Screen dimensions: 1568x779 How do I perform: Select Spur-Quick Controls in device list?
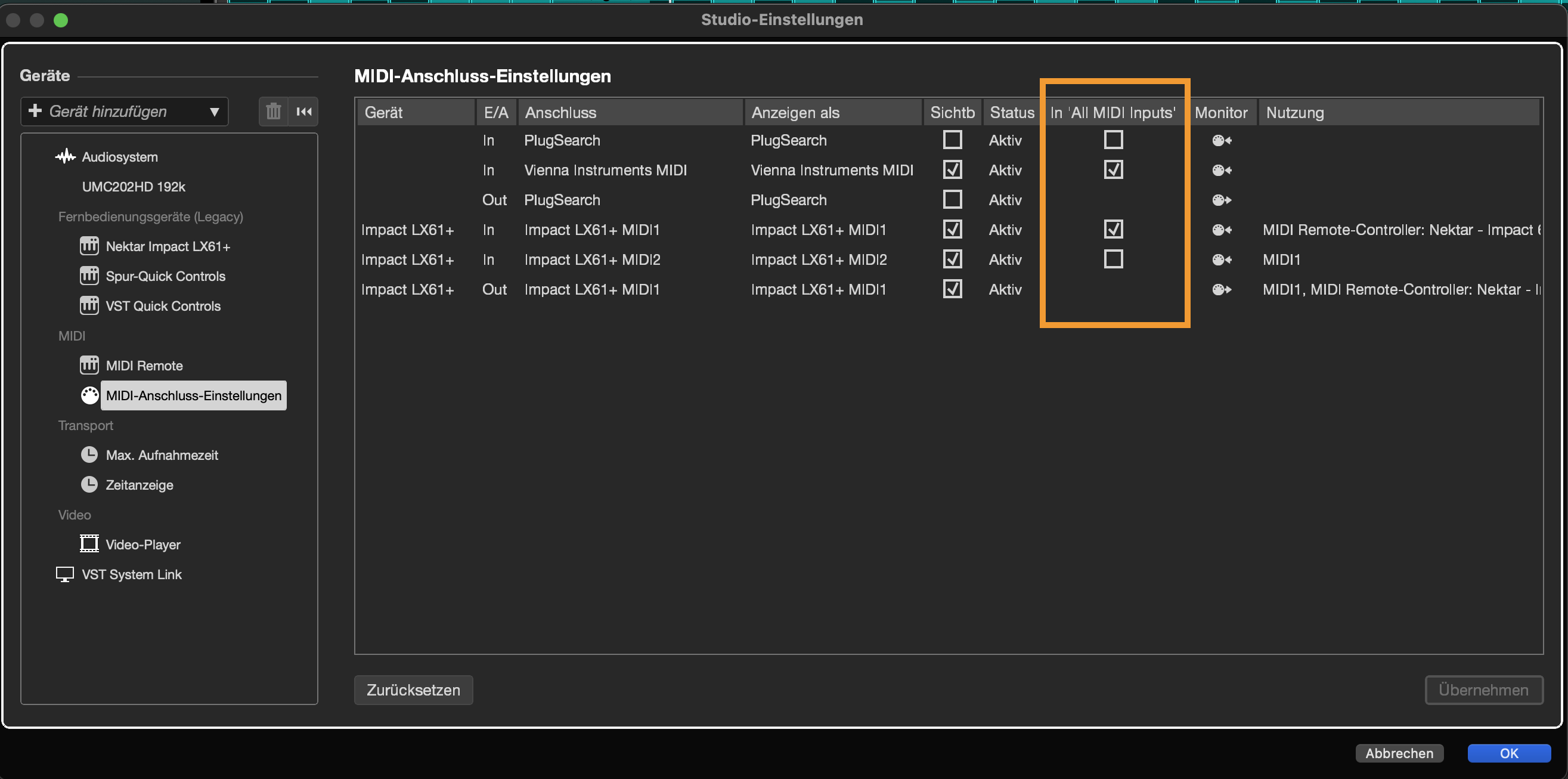click(165, 276)
